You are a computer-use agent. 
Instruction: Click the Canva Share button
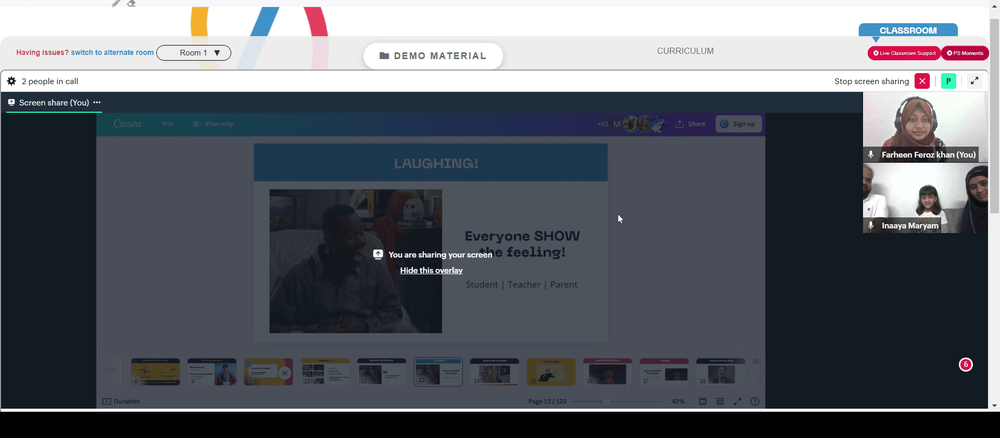click(691, 124)
